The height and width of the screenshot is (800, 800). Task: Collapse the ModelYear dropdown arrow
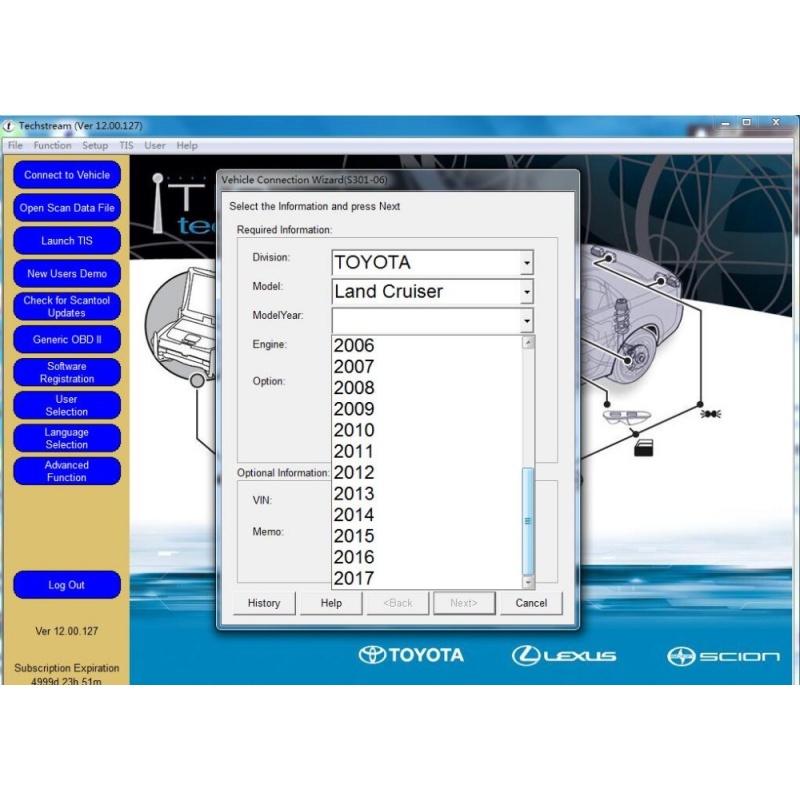pos(527,321)
